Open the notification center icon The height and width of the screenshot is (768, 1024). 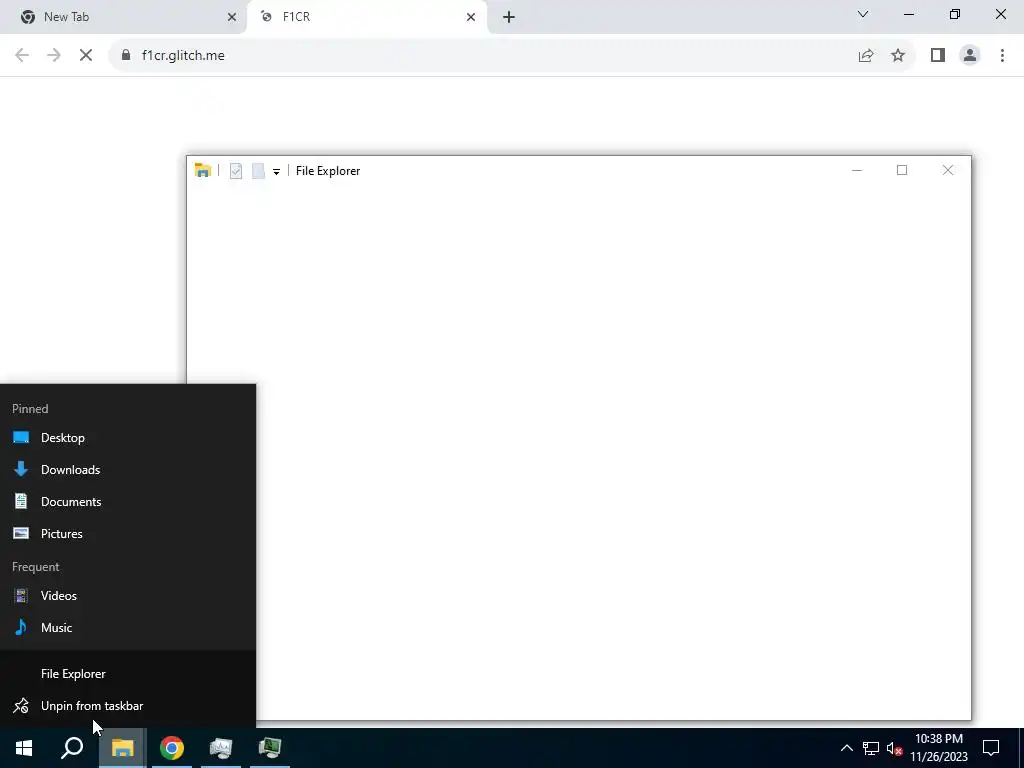[x=991, y=748]
